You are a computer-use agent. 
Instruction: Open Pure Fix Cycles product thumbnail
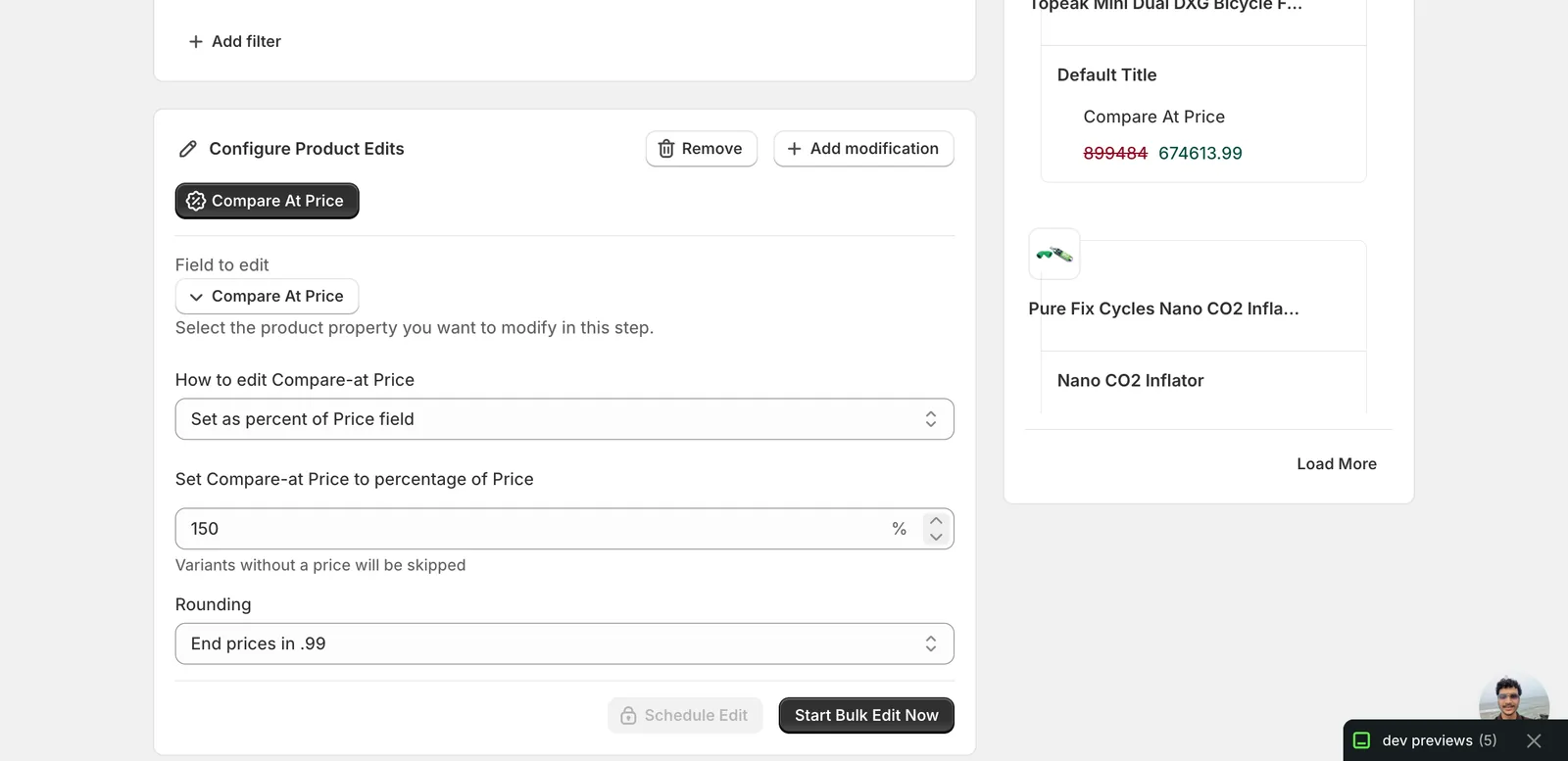click(1054, 255)
